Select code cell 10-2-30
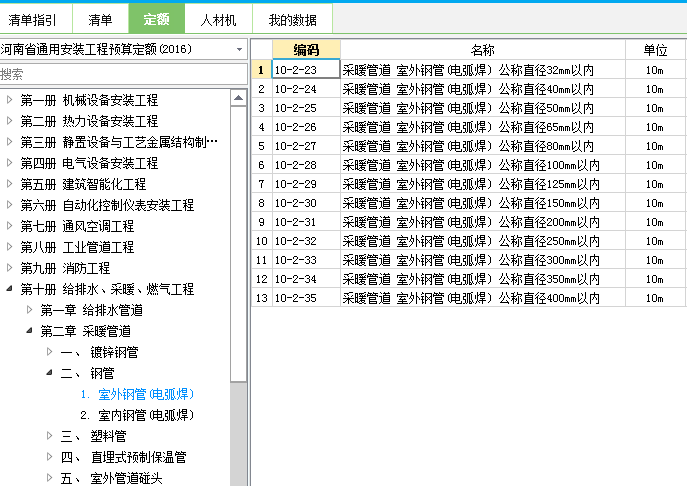This screenshot has width=687, height=486. pyautogui.click(x=306, y=203)
